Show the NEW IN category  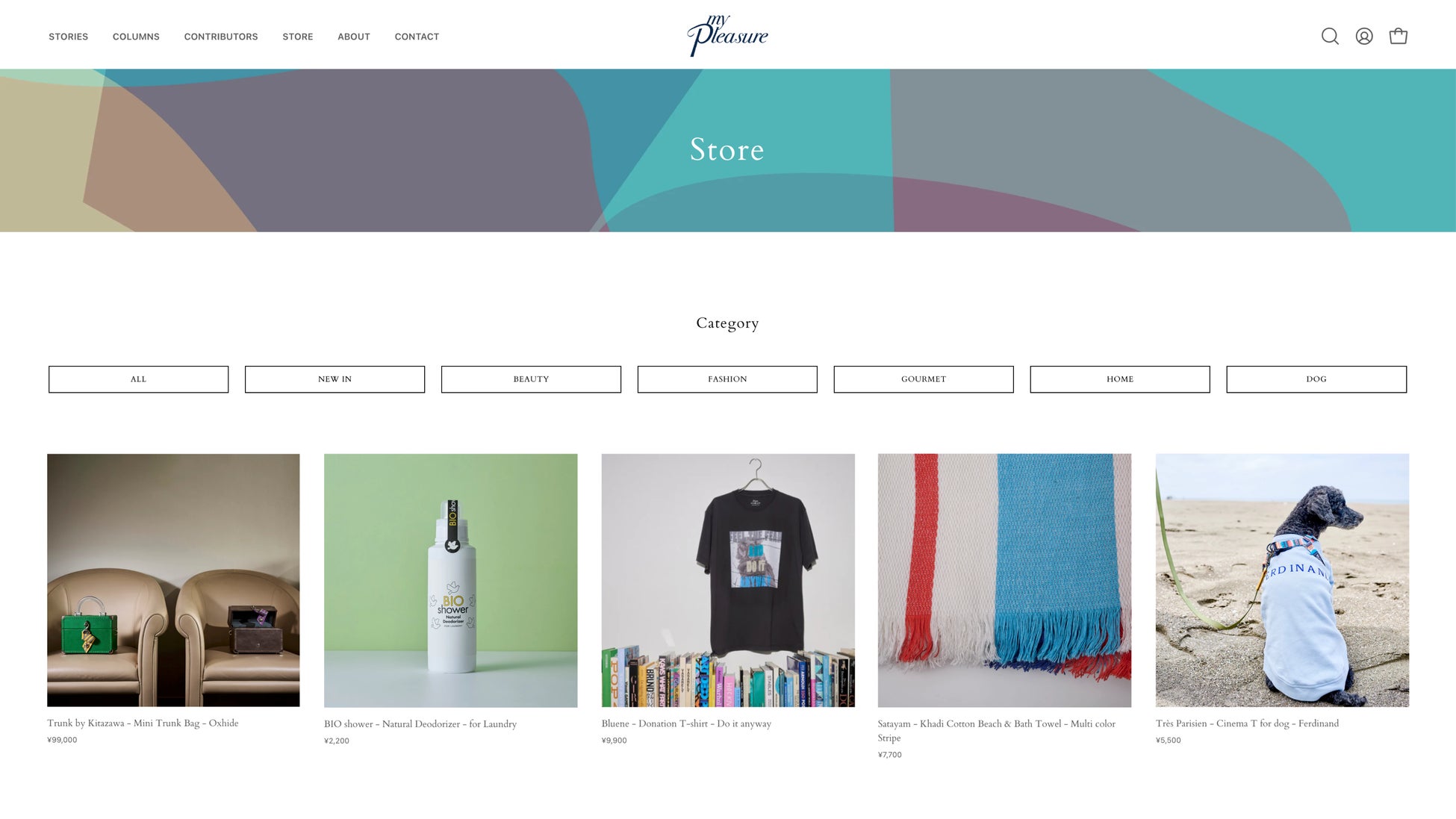(x=335, y=379)
